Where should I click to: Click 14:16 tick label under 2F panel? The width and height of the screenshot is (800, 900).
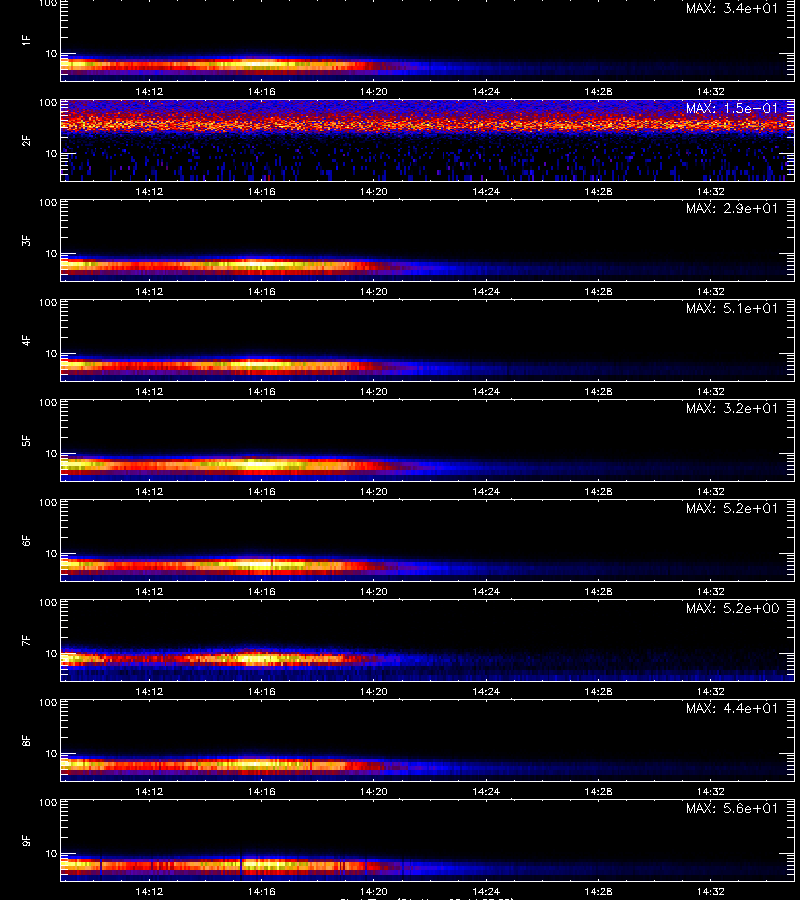[x=262, y=192]
